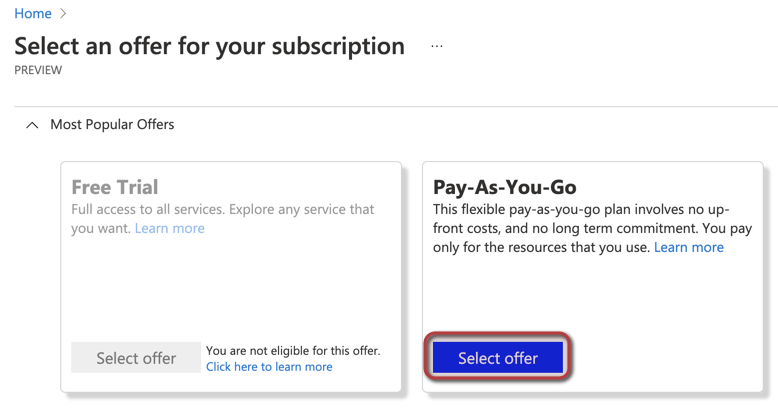Open Learn more link in Free Trial card

coord(169,228)
